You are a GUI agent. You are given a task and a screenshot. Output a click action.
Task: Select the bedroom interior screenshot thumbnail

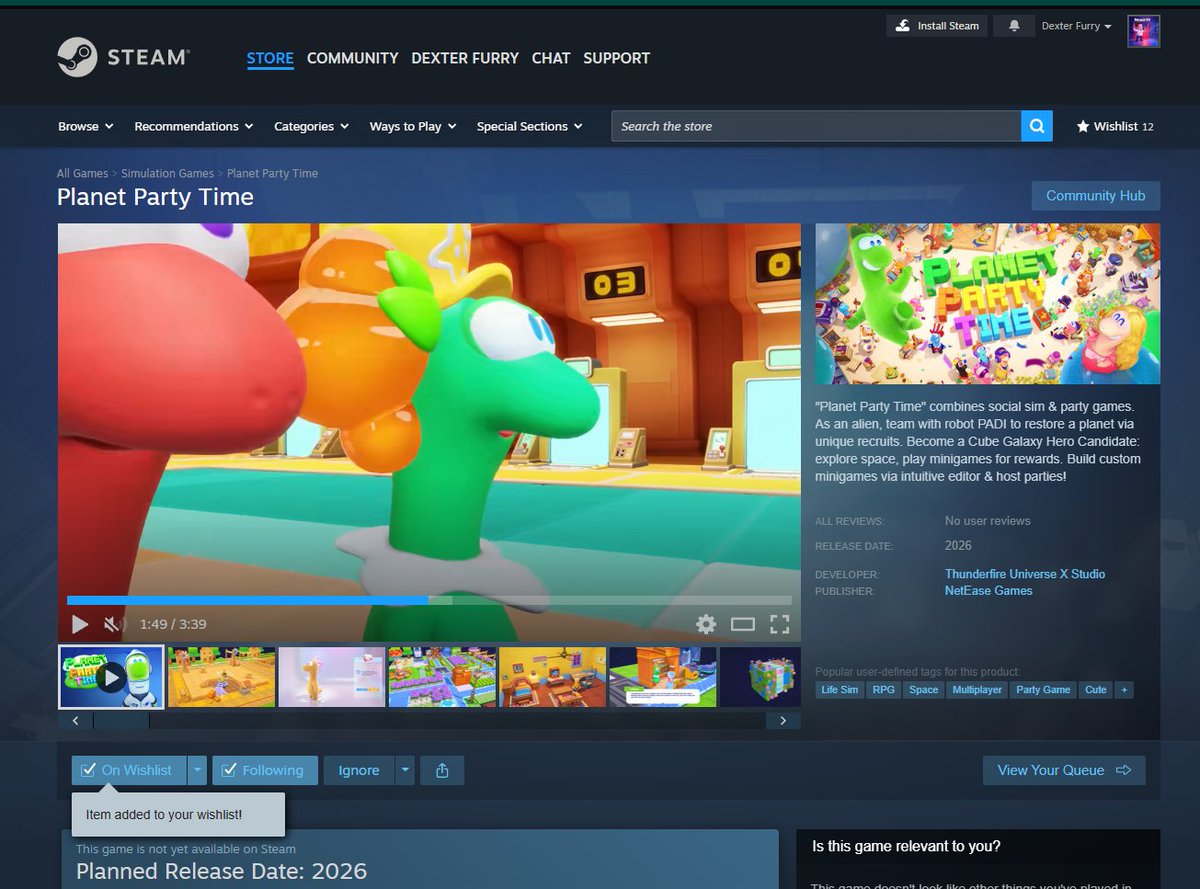(552, 677)
